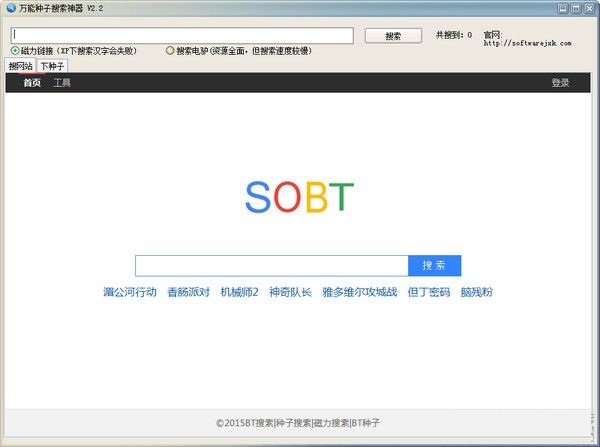The width and height of the screenshot is (600, 447).
Task: Open the 香肠派对 suggested search link
Action: coord(188,293)
